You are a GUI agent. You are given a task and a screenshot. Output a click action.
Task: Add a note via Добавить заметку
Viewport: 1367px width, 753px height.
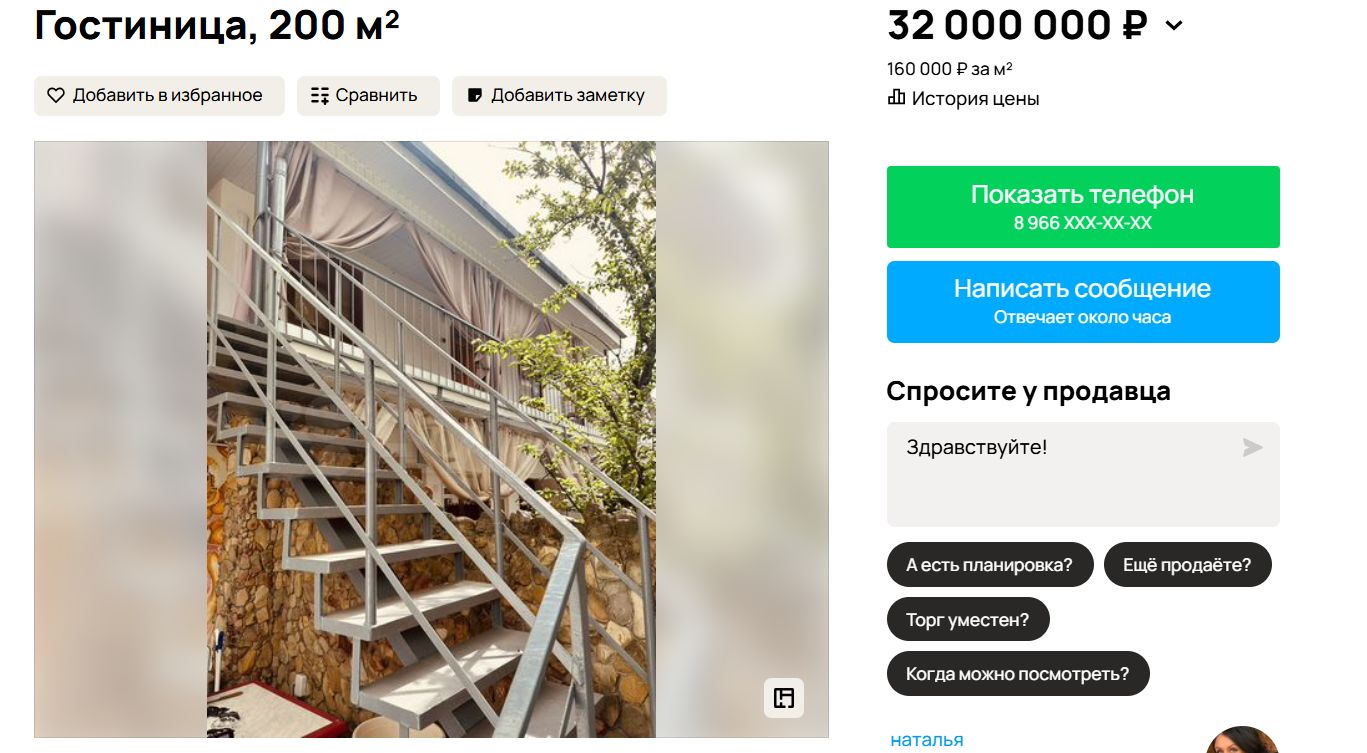tap(559, 96)
